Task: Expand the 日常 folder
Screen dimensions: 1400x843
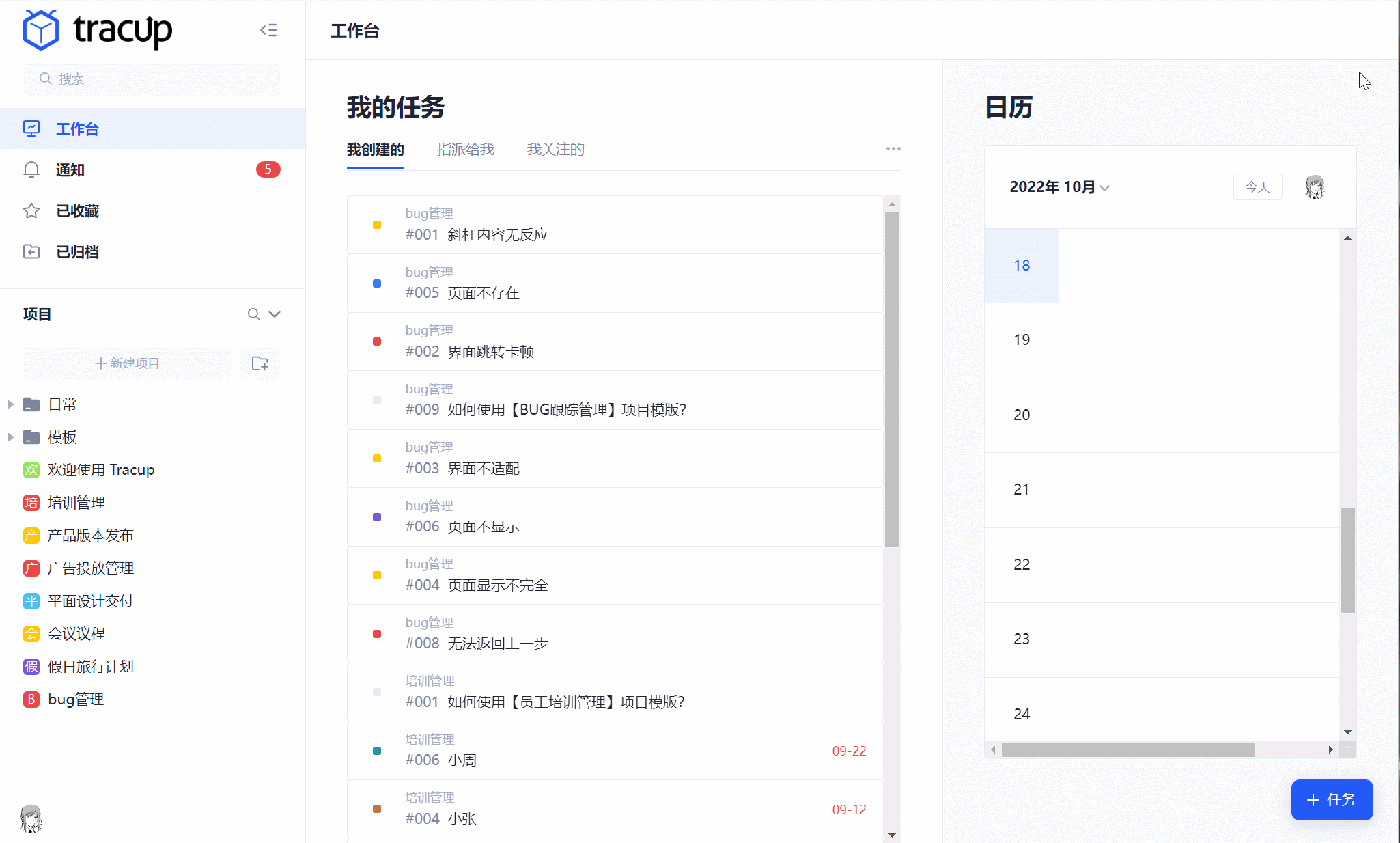Action: (x=11, y=404)
